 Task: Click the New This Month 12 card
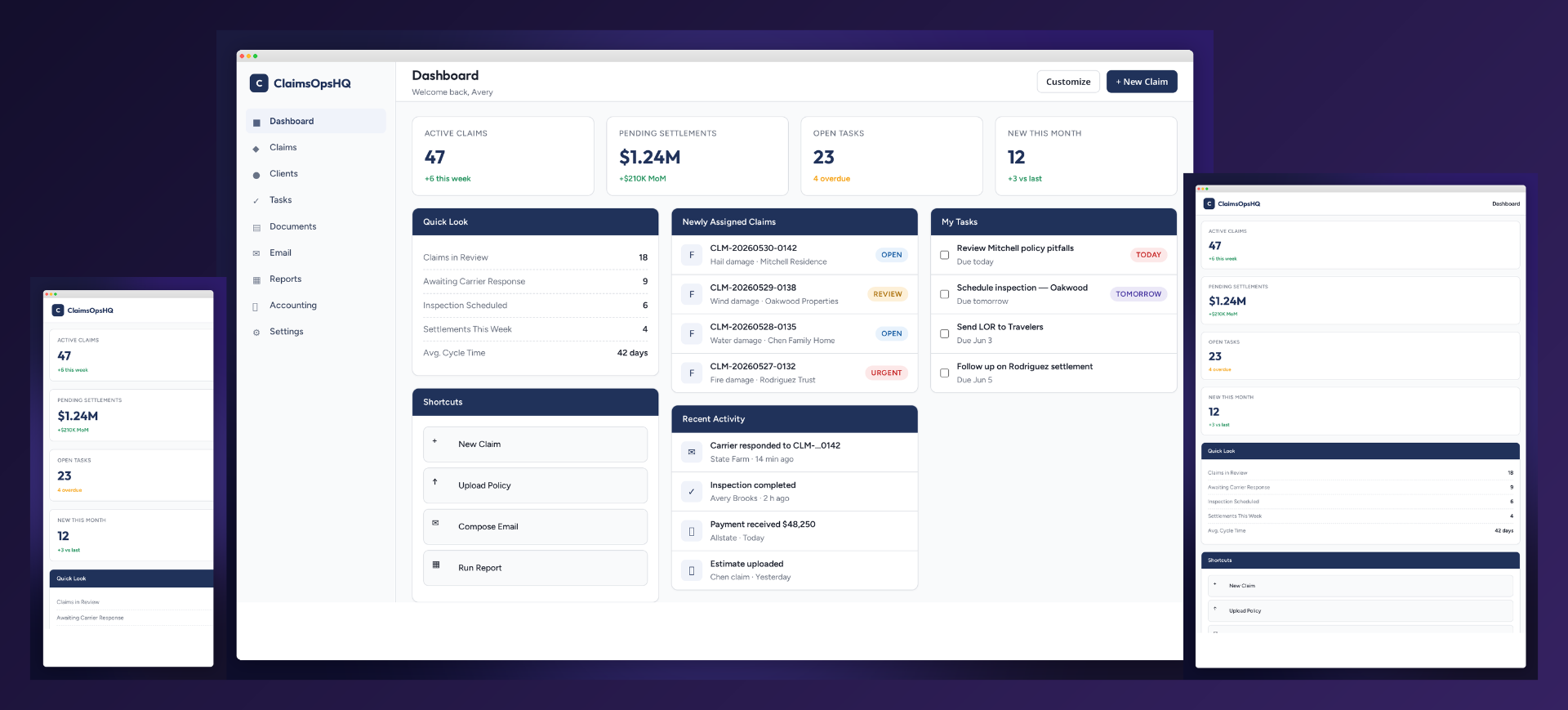[1086, 156]
